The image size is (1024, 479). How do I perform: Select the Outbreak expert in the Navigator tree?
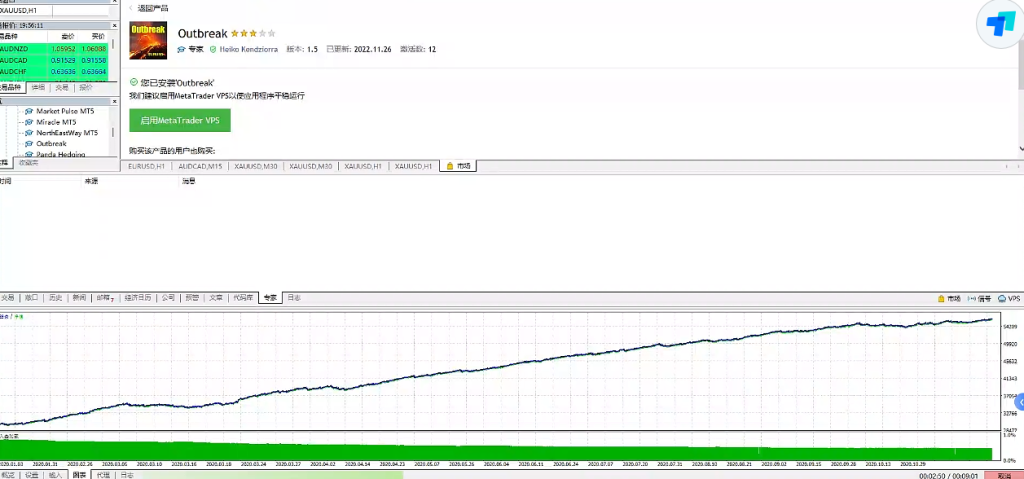click(x=52, y=143)
